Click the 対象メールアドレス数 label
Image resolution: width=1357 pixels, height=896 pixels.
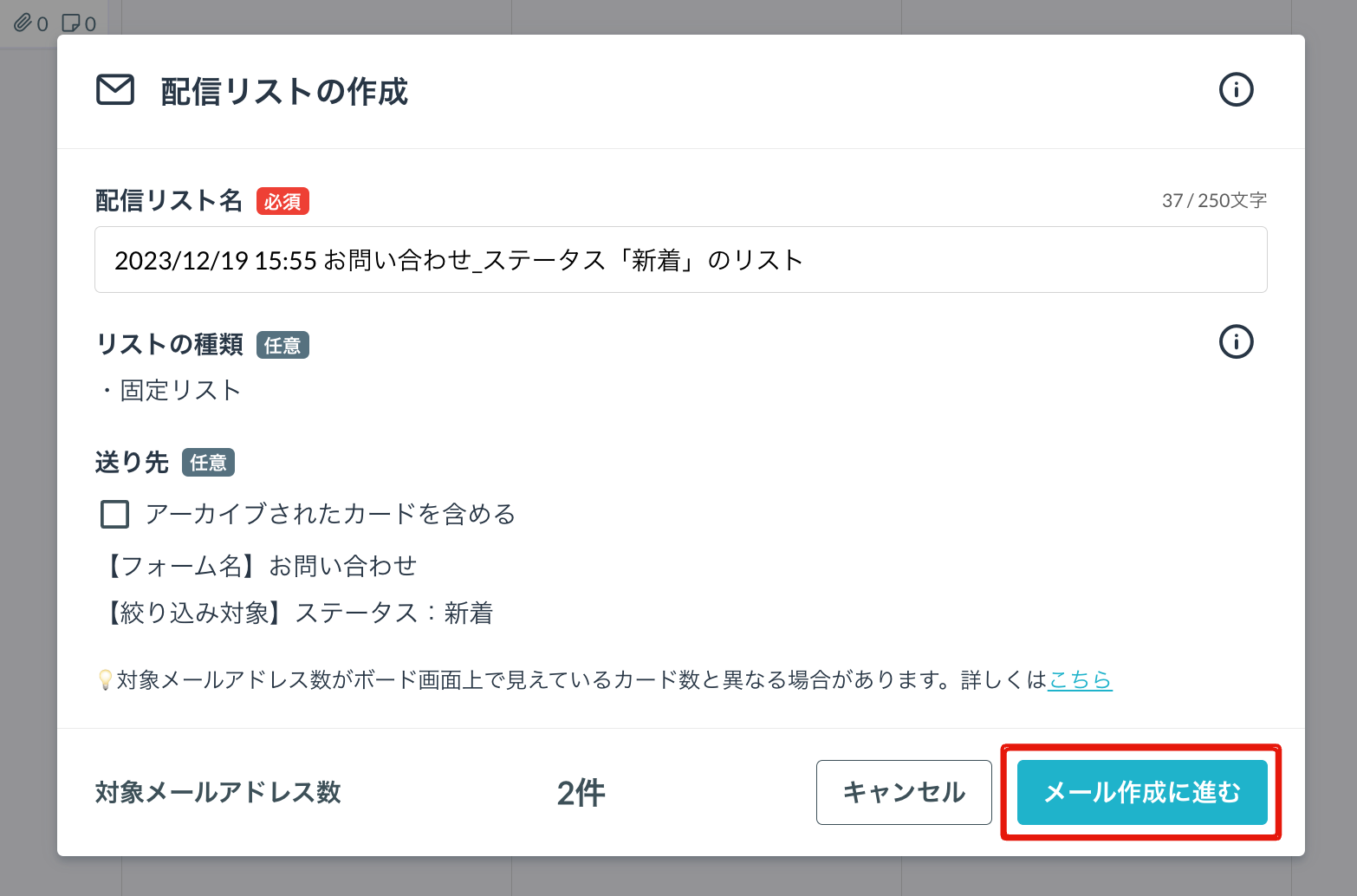(x=218, y=792)
